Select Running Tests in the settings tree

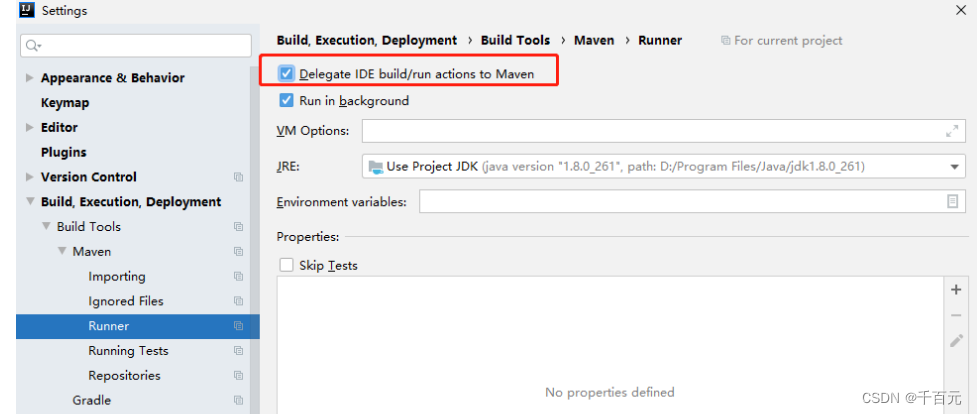coord(128,351)
